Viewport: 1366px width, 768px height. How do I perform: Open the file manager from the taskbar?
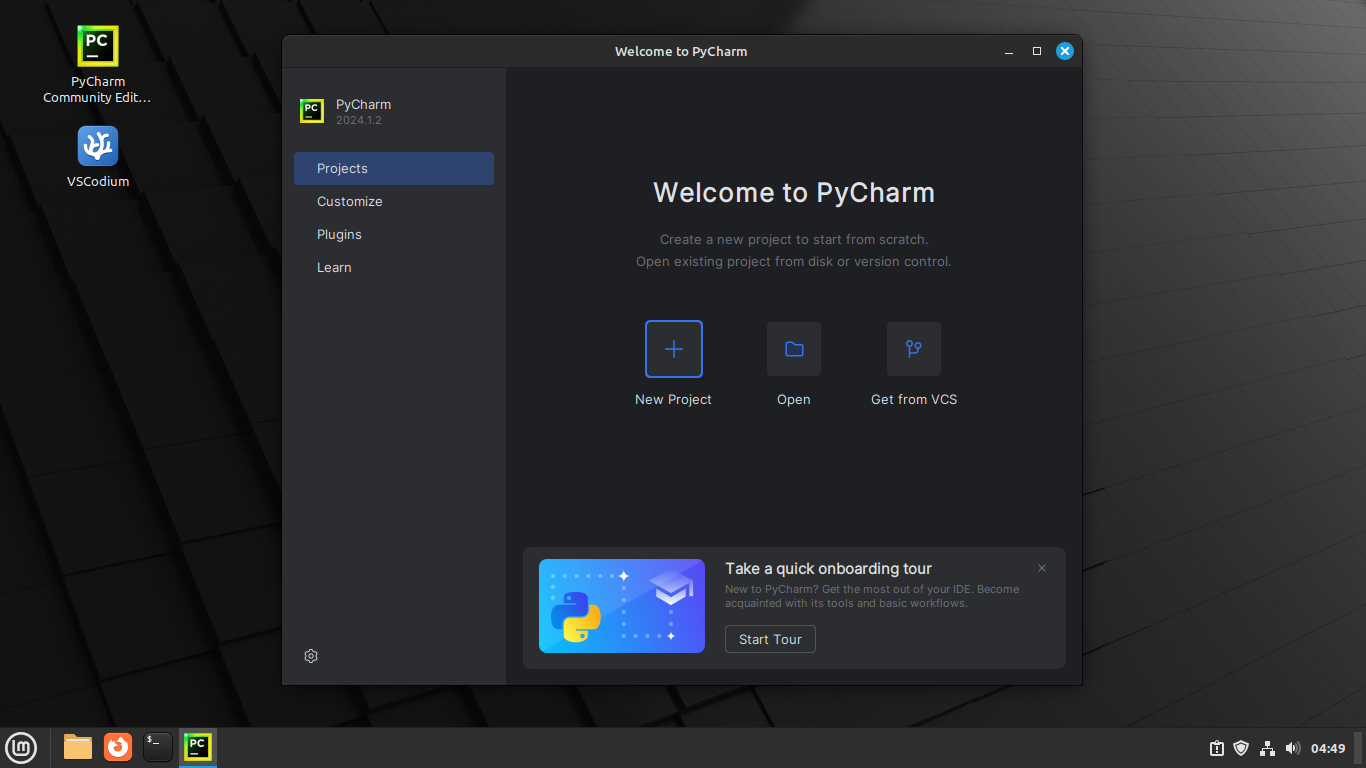78,747
